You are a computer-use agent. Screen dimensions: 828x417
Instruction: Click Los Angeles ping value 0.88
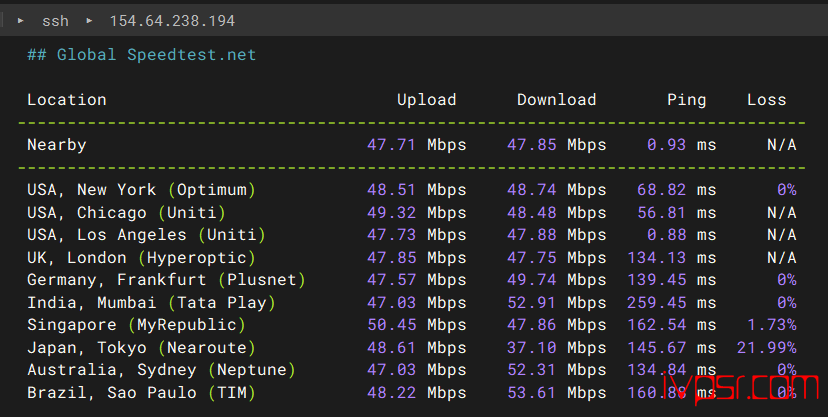pyautogui.click(x=666, y=235)
